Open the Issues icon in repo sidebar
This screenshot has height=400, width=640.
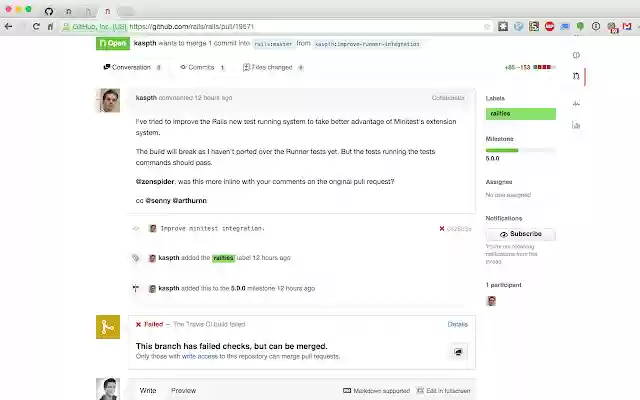pyautogui.click(x=576, y=55)
